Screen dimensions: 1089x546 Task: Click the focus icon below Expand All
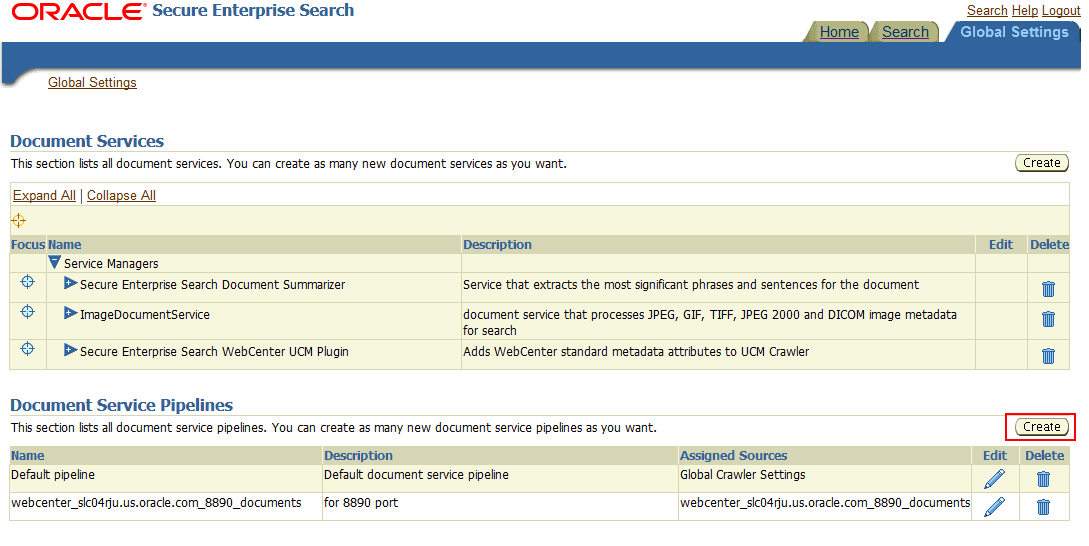pyautogui.click(x=18, y=221)
